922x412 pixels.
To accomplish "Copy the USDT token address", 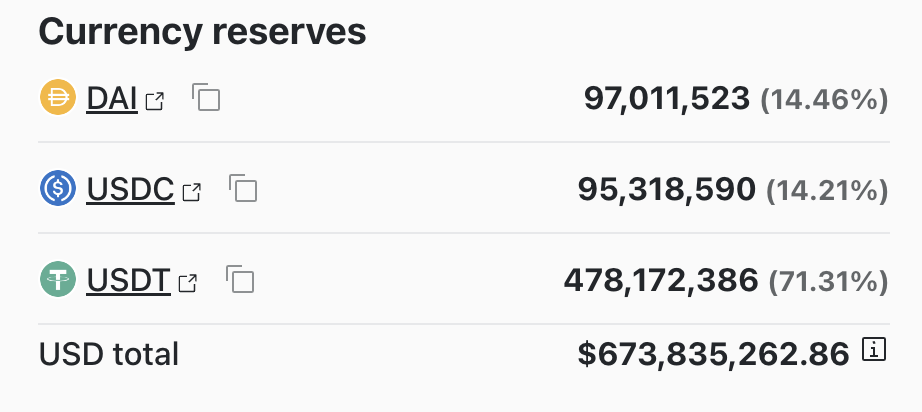I will [x=240, y=280].
